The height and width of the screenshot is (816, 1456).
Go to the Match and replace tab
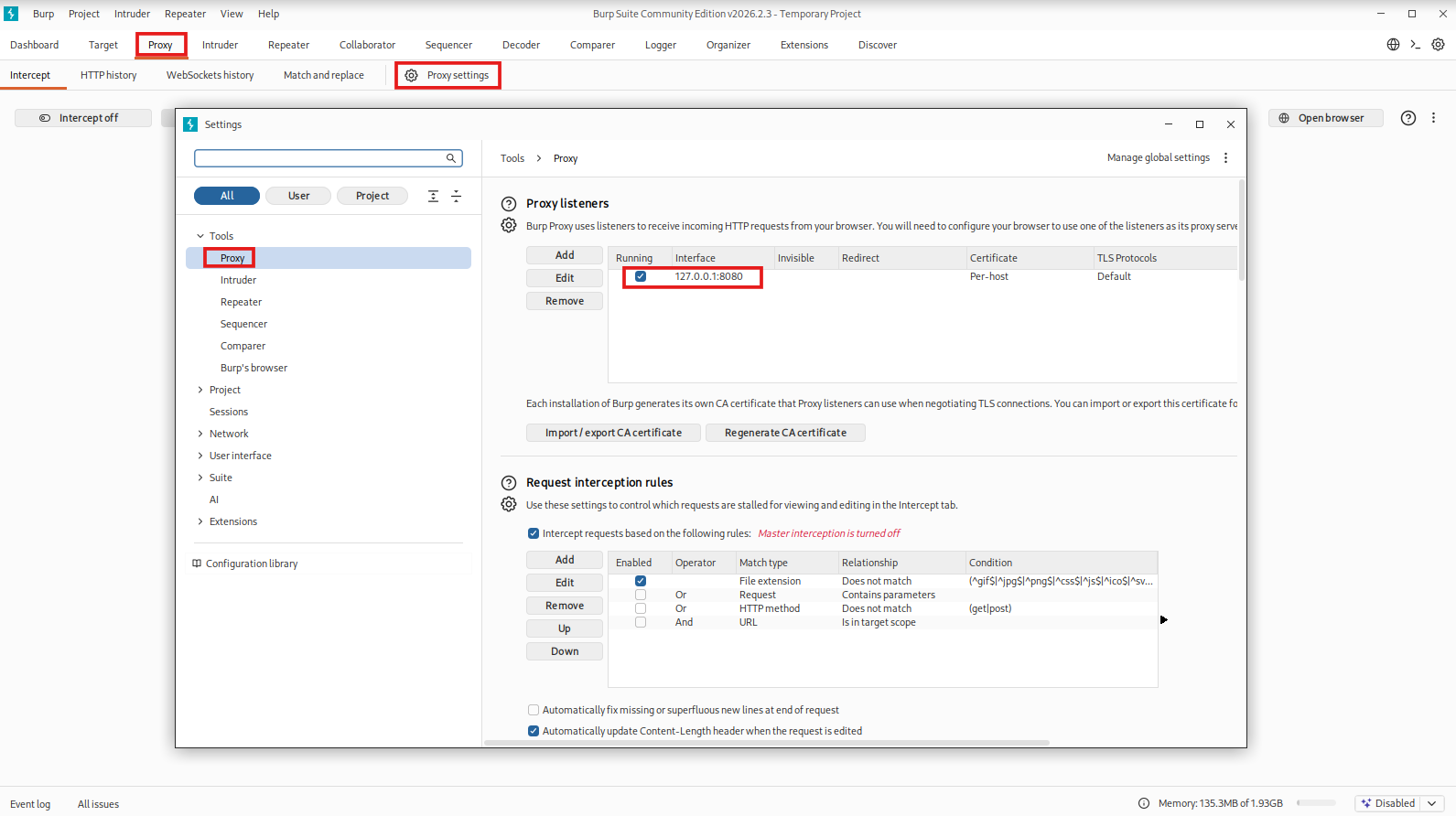click(x=324, y=75)
